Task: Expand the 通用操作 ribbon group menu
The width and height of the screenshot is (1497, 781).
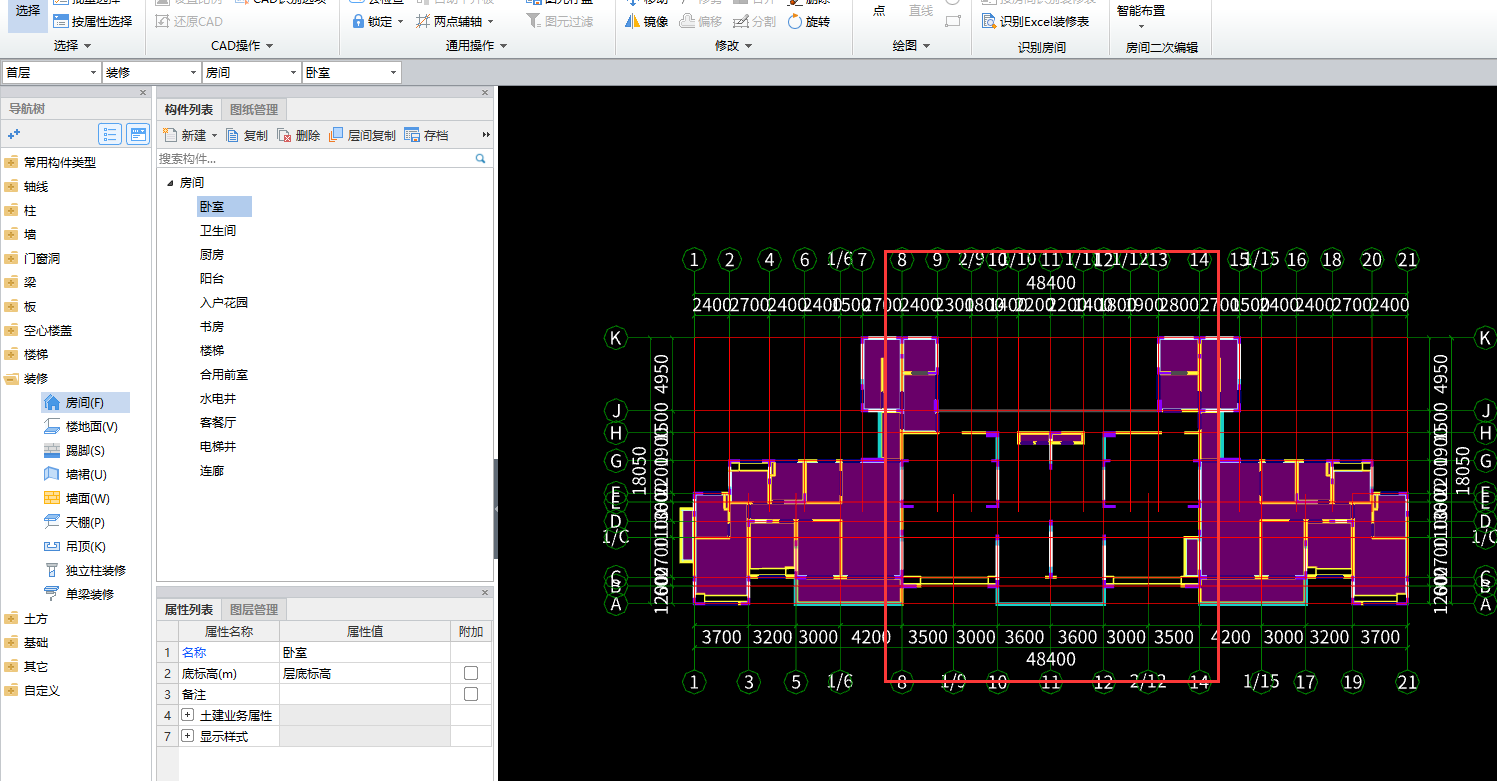Action: 477,46
